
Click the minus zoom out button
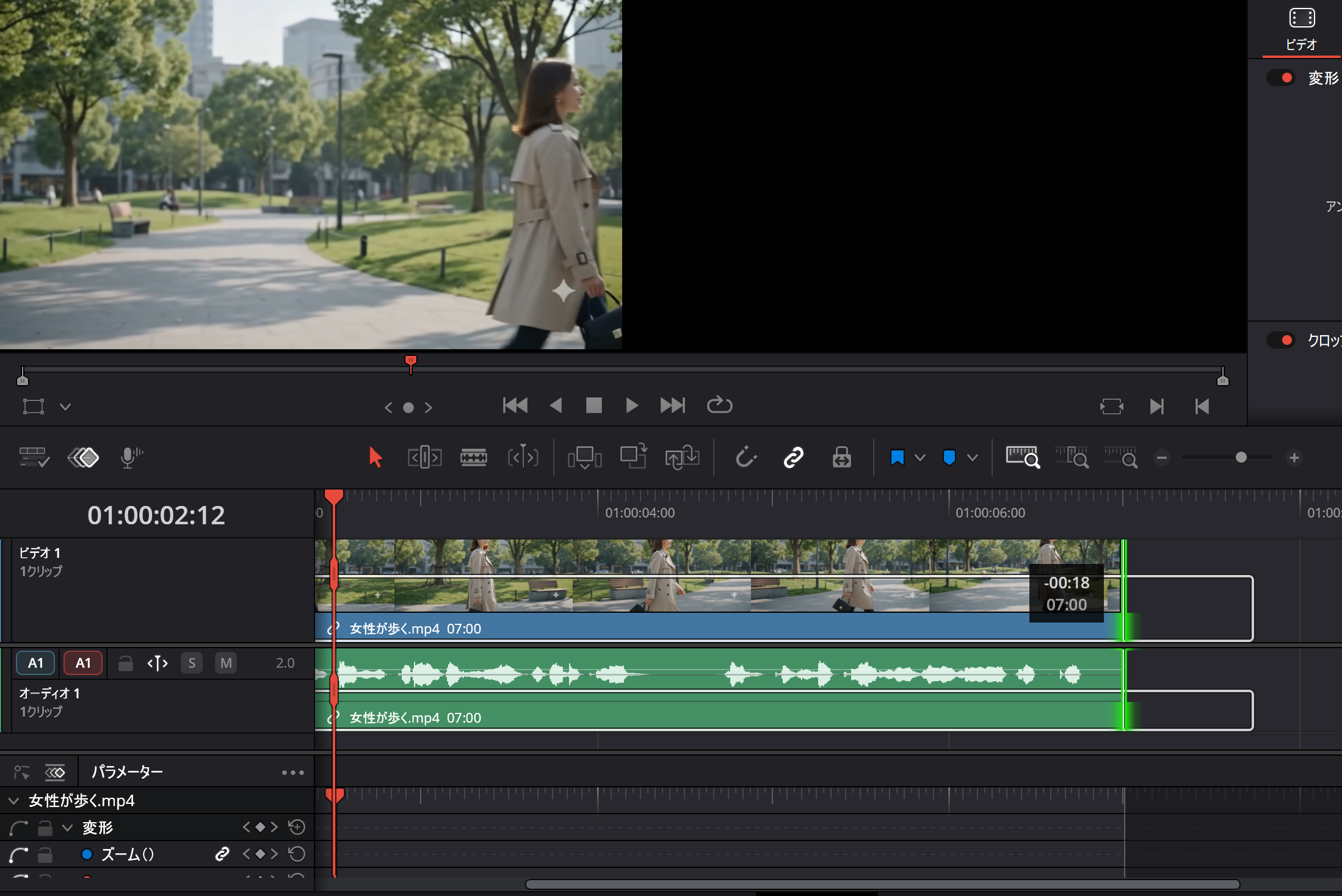coord(1162,458)
